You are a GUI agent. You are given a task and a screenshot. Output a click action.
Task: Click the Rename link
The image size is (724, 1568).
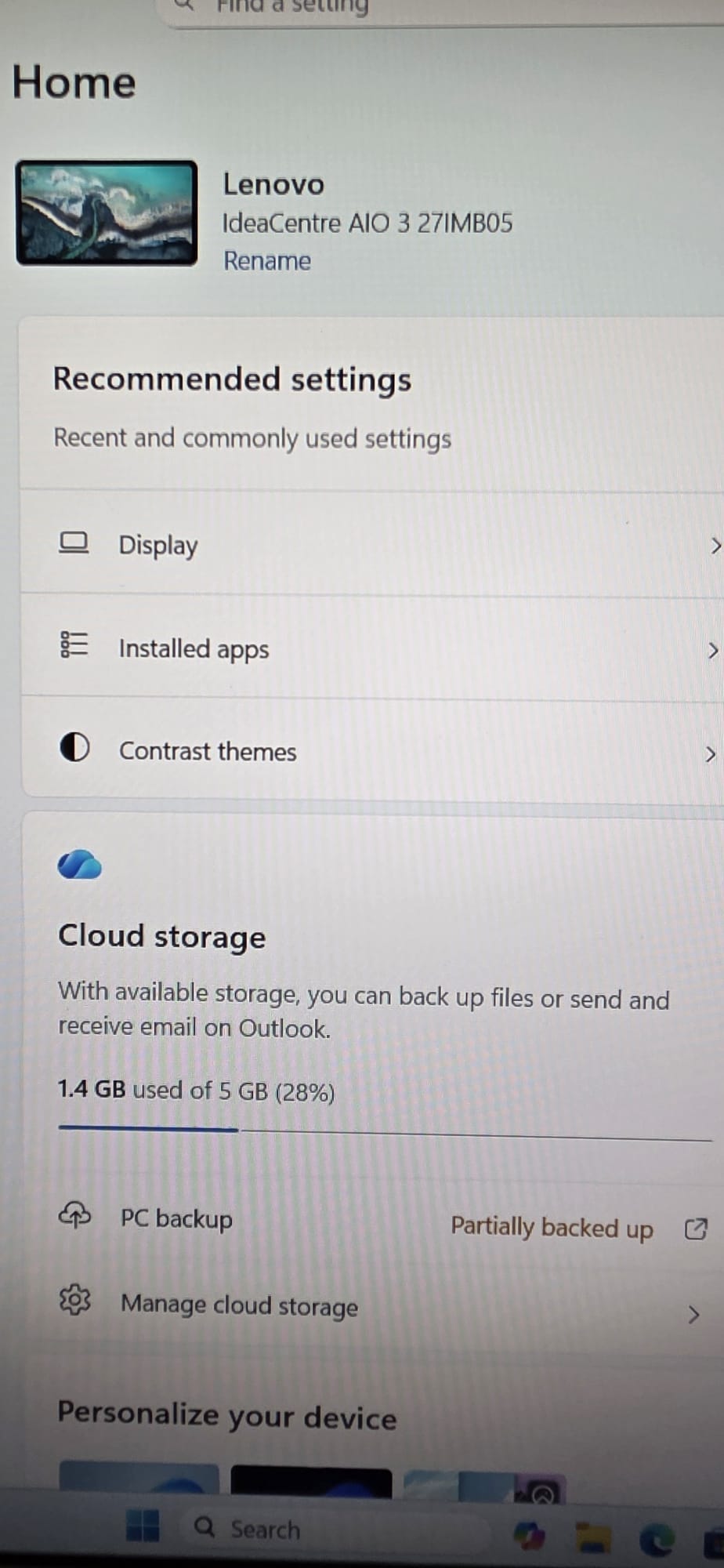(x=267, y=261)
